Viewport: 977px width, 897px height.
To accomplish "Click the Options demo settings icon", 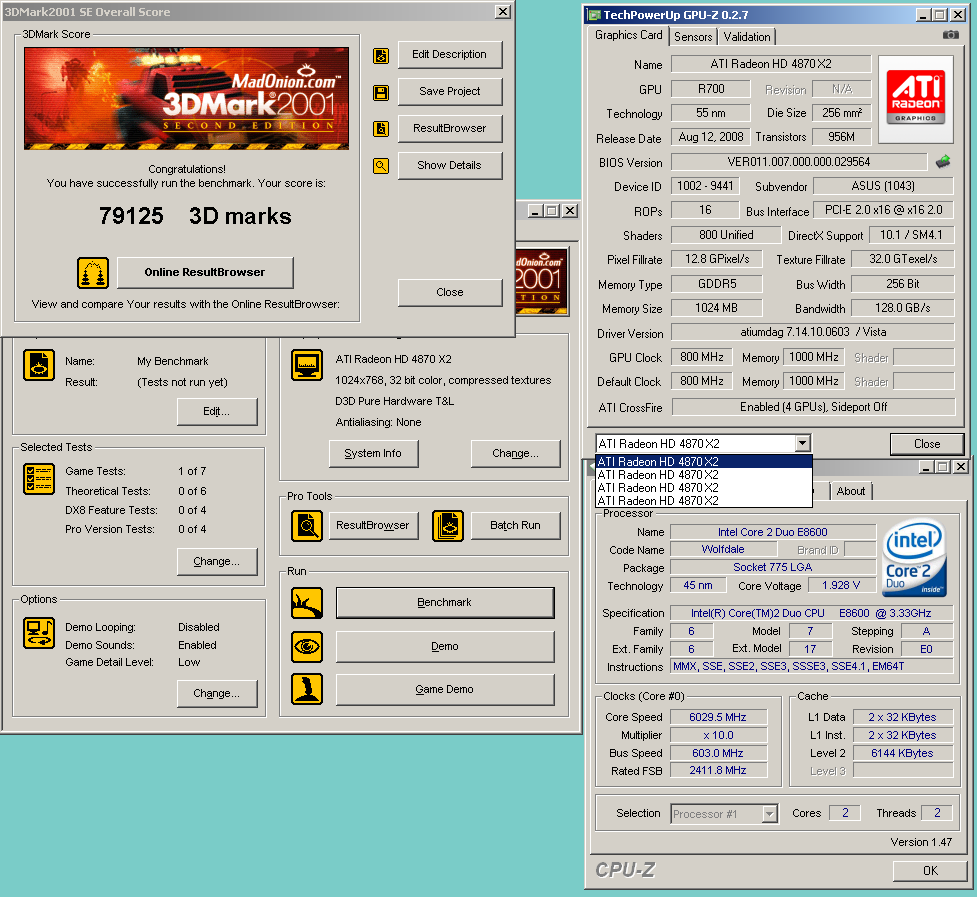I will pyautogui.click(x=39, y=633).
